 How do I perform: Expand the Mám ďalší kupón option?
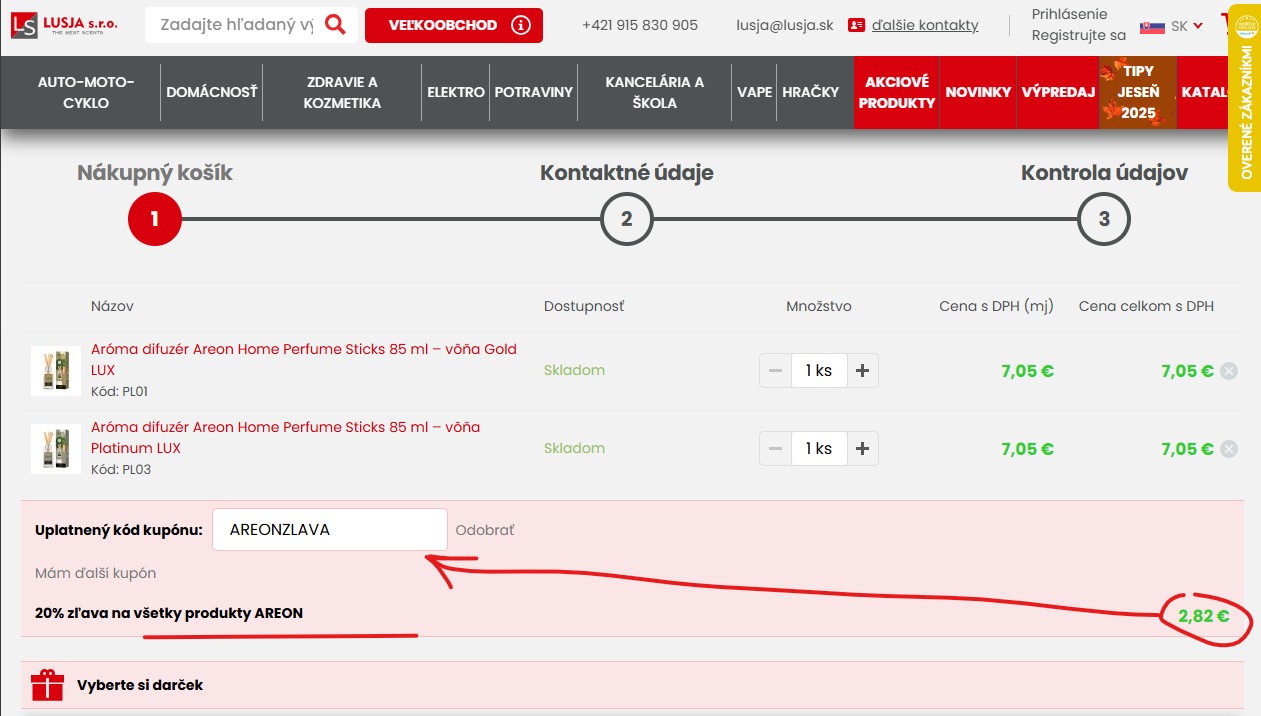pyautogui.click(x=95, y=573)
